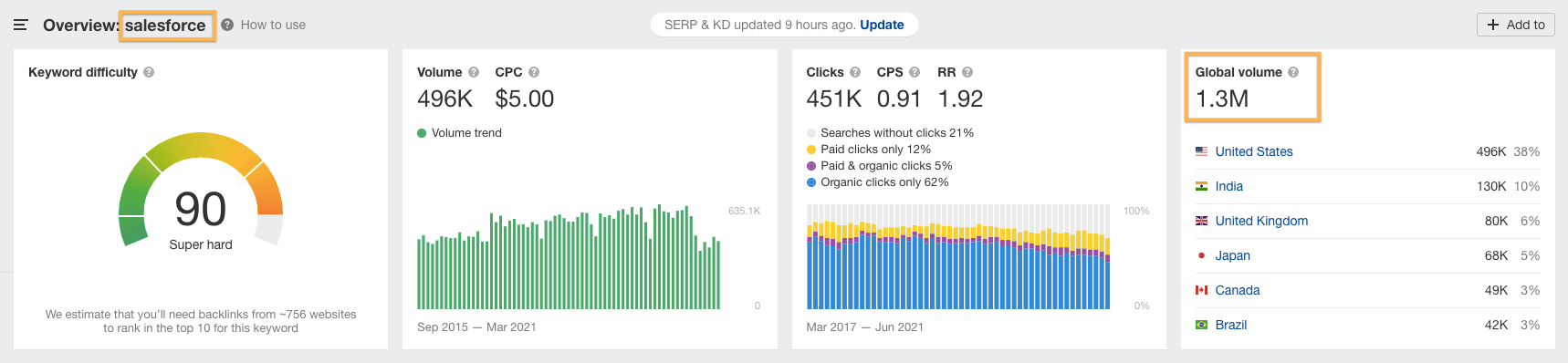Click the Clicks help icon
The height and width of the screenshot is (363, 1568).
[855, 72]
